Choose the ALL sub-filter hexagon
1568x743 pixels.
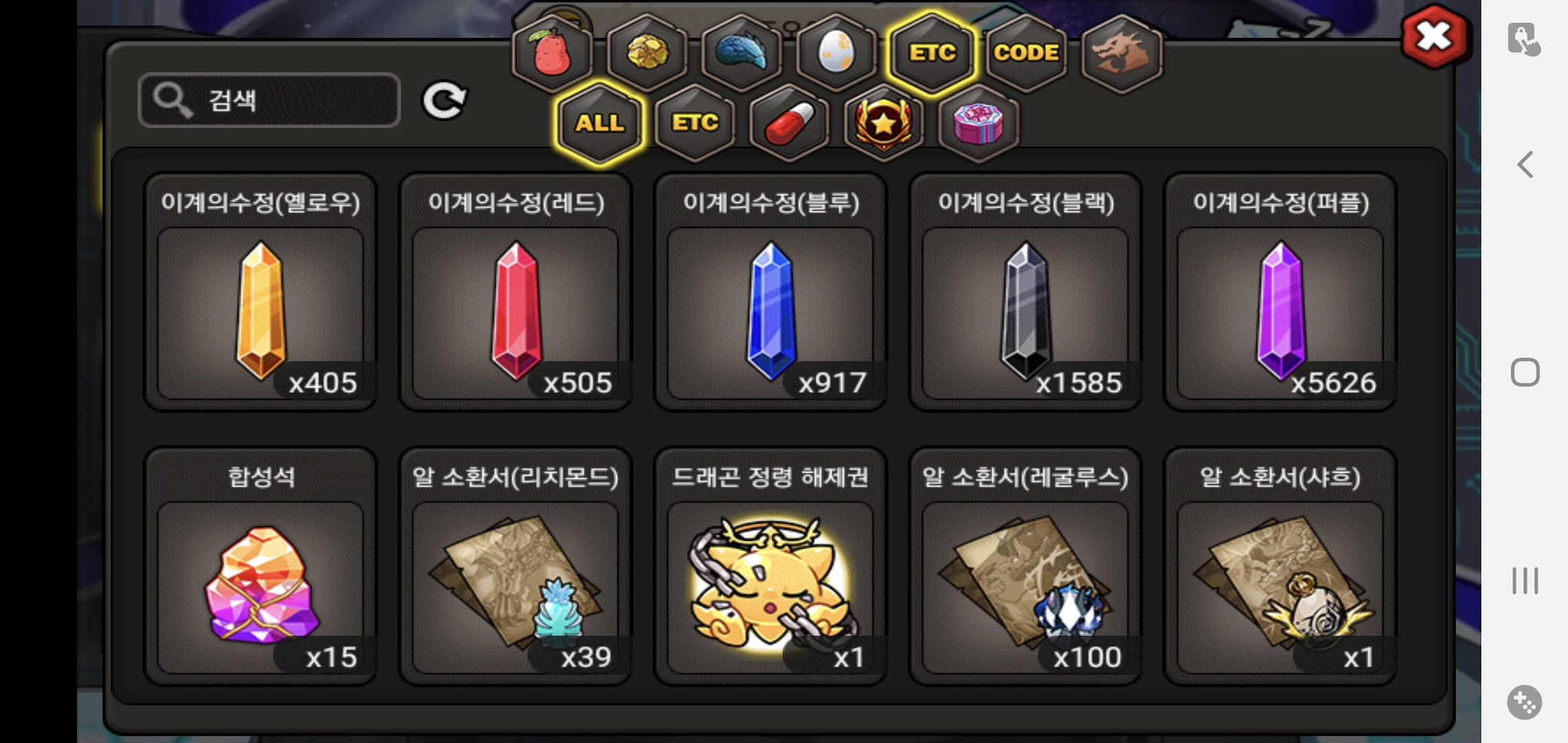600,123
